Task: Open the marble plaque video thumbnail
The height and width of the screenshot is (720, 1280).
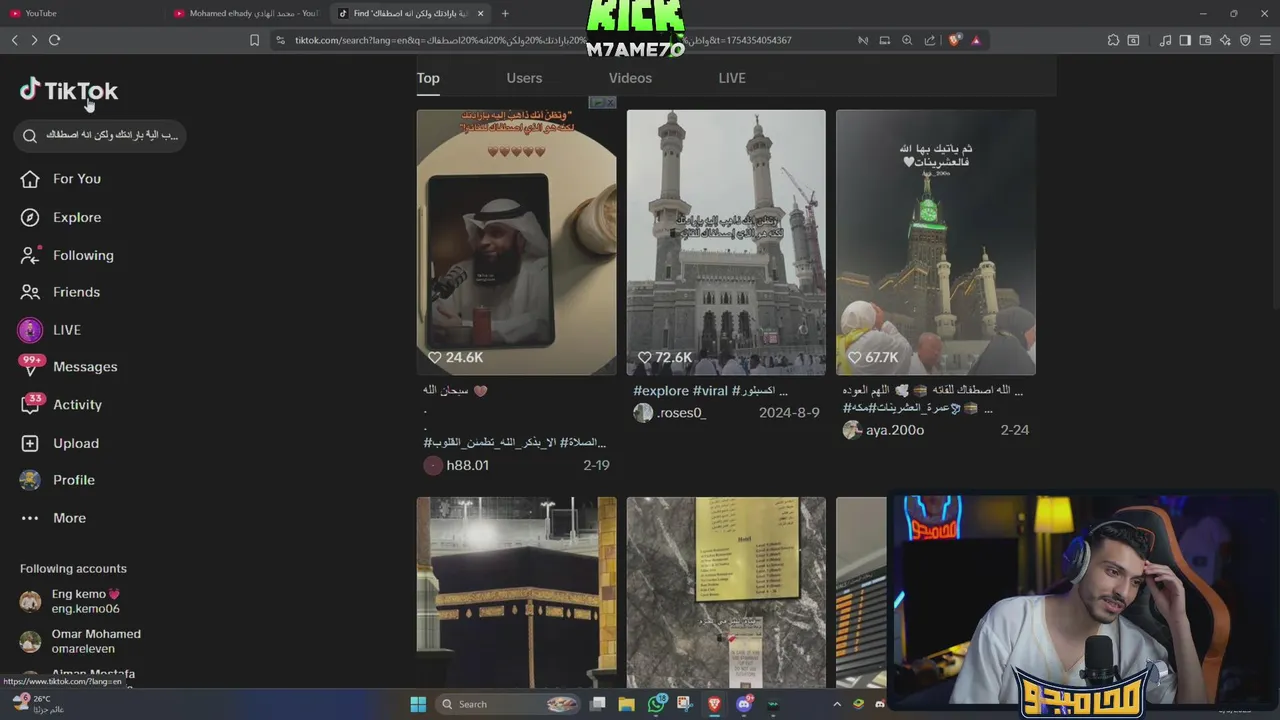Action: pyautogui.click(x=726, y=592)
